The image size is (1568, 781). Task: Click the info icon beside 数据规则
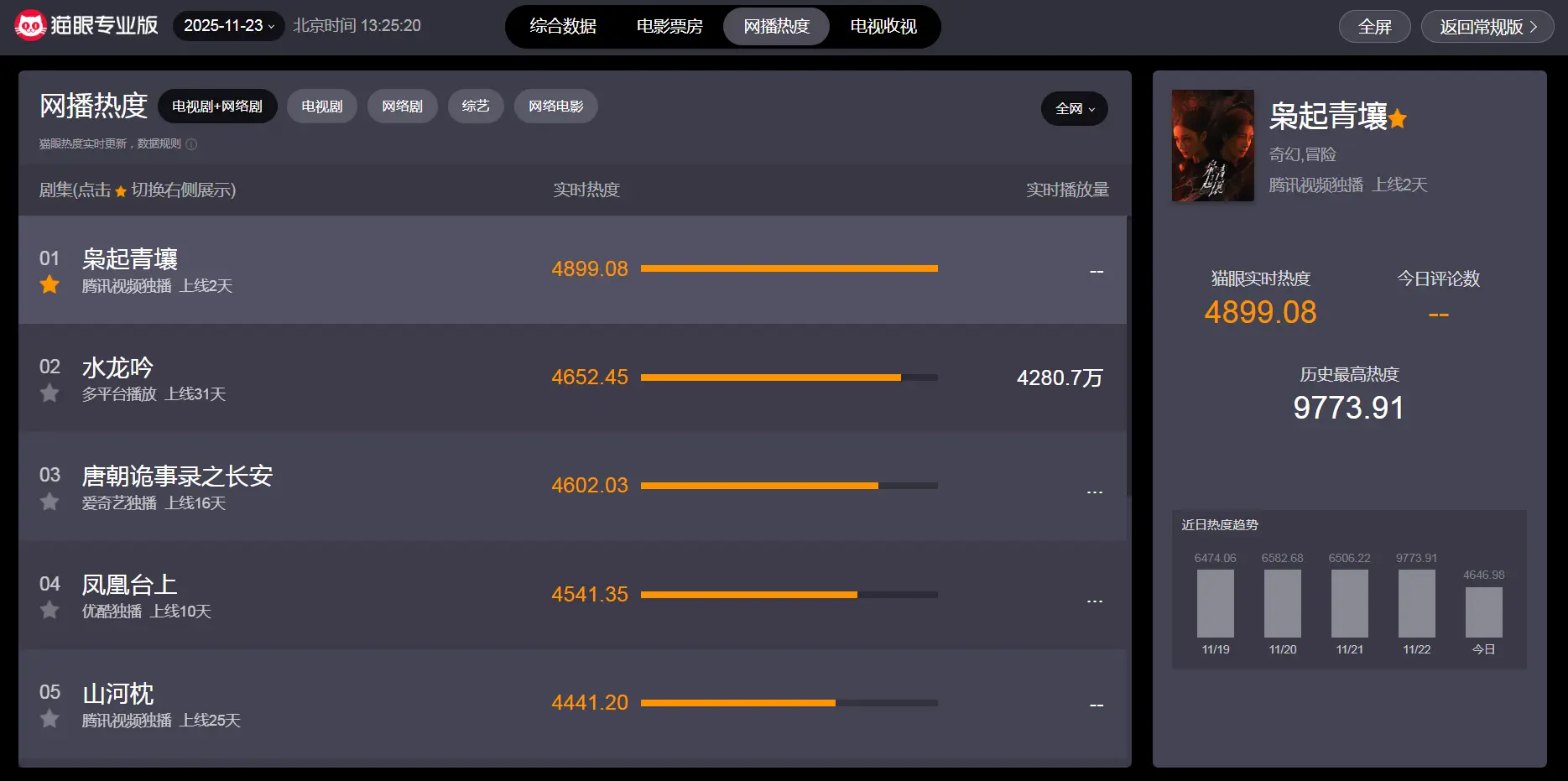click(191, 144)
